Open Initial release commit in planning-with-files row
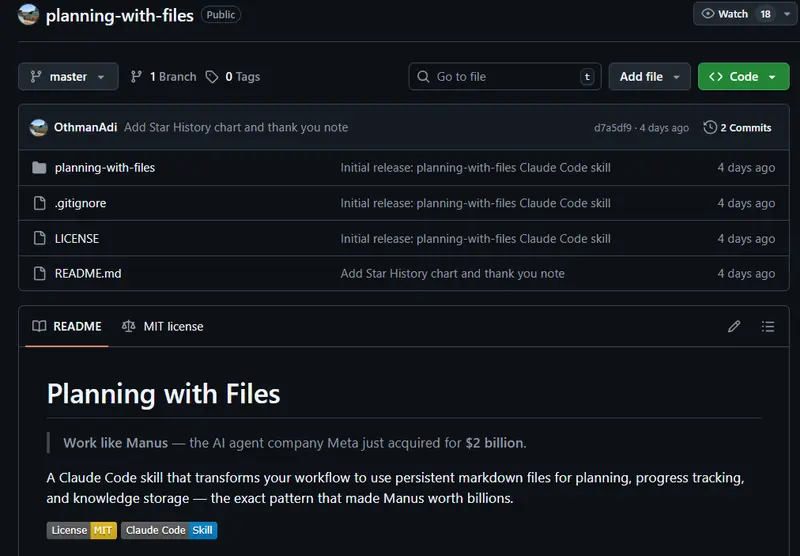Image resolution: width=800 pixels, height=556 pixels. tap(476, 168)
